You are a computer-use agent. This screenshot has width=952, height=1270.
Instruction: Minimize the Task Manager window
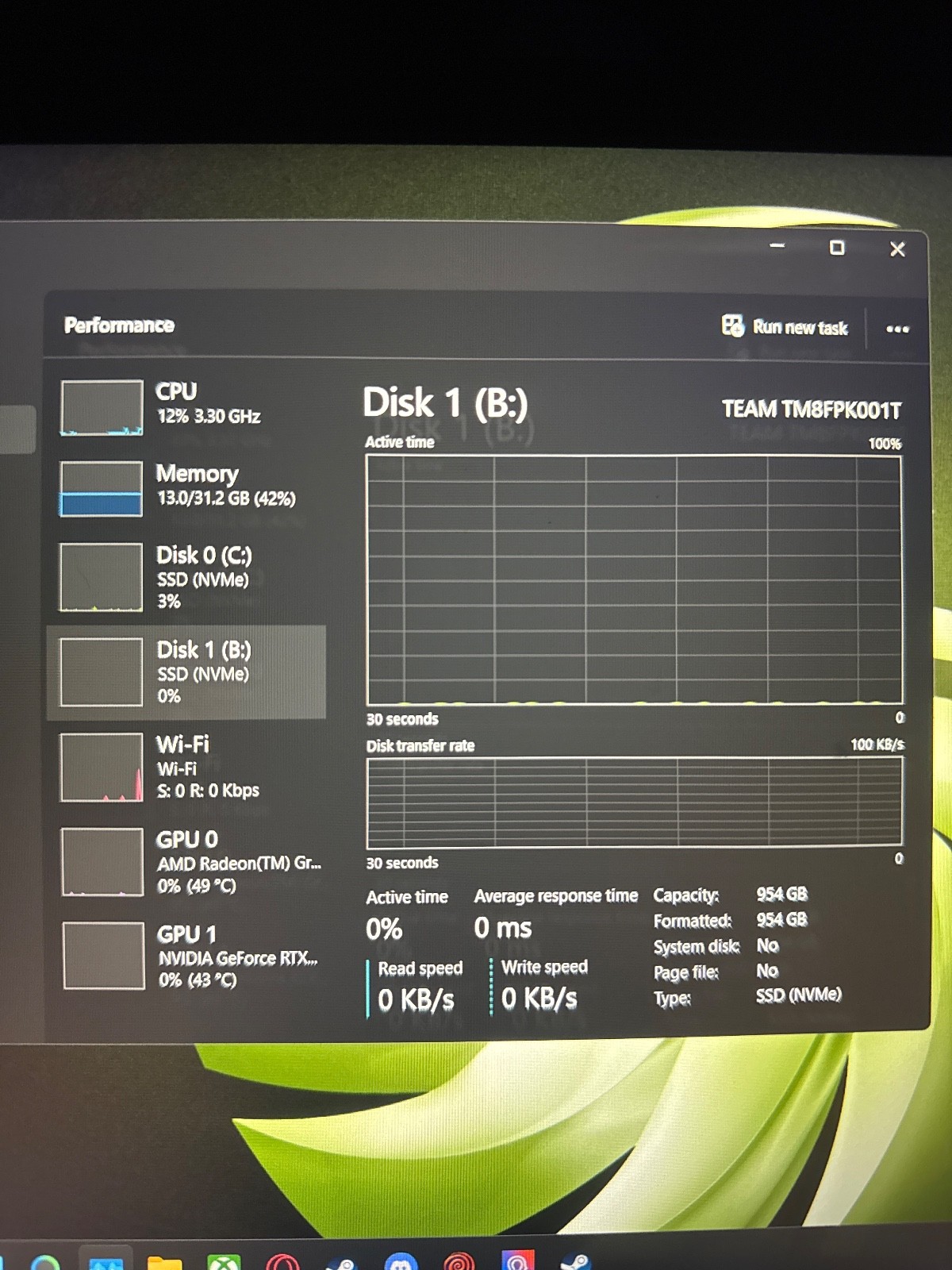(777, 246)
